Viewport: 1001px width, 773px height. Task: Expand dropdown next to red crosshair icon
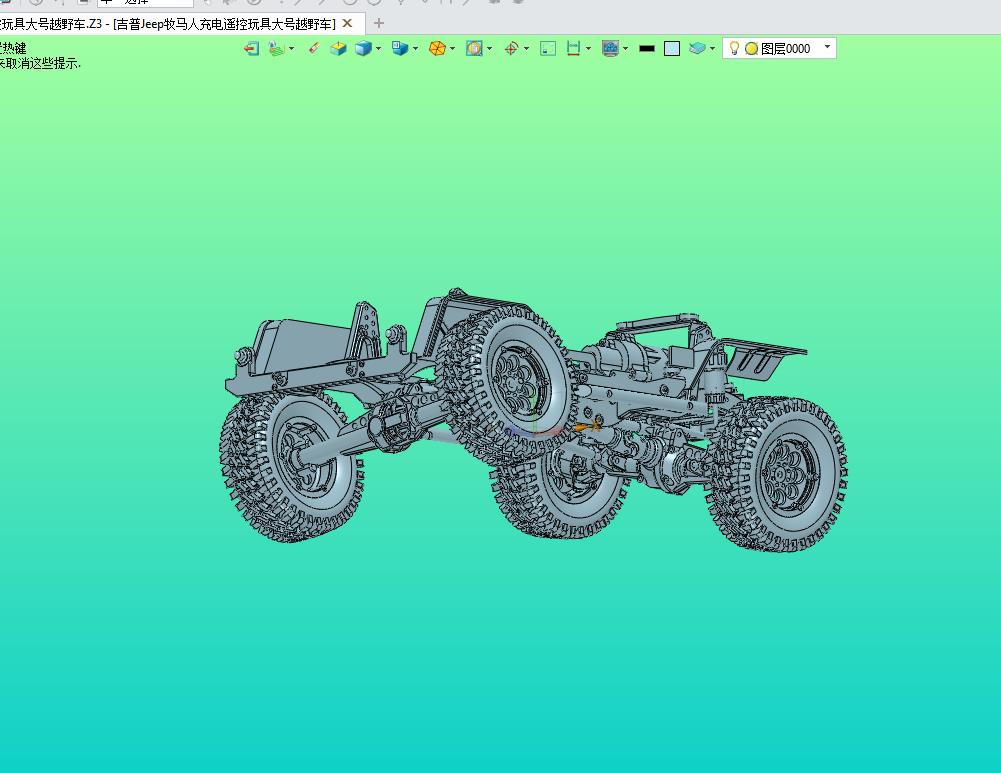click(527, 49)
